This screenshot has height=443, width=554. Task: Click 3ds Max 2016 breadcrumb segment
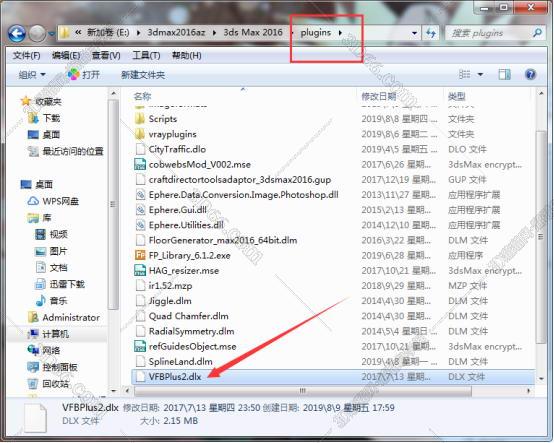(x=253, y=33)
